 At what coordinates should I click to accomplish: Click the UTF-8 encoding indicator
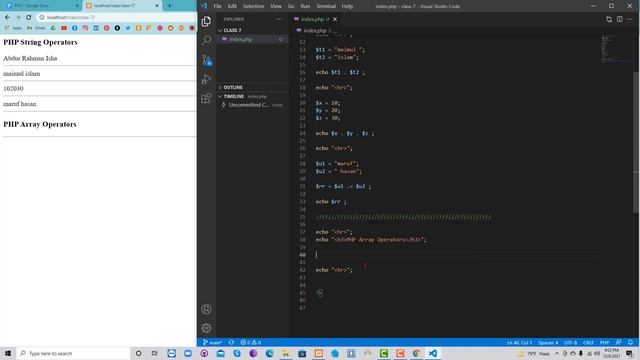click(x=570, y=342)
